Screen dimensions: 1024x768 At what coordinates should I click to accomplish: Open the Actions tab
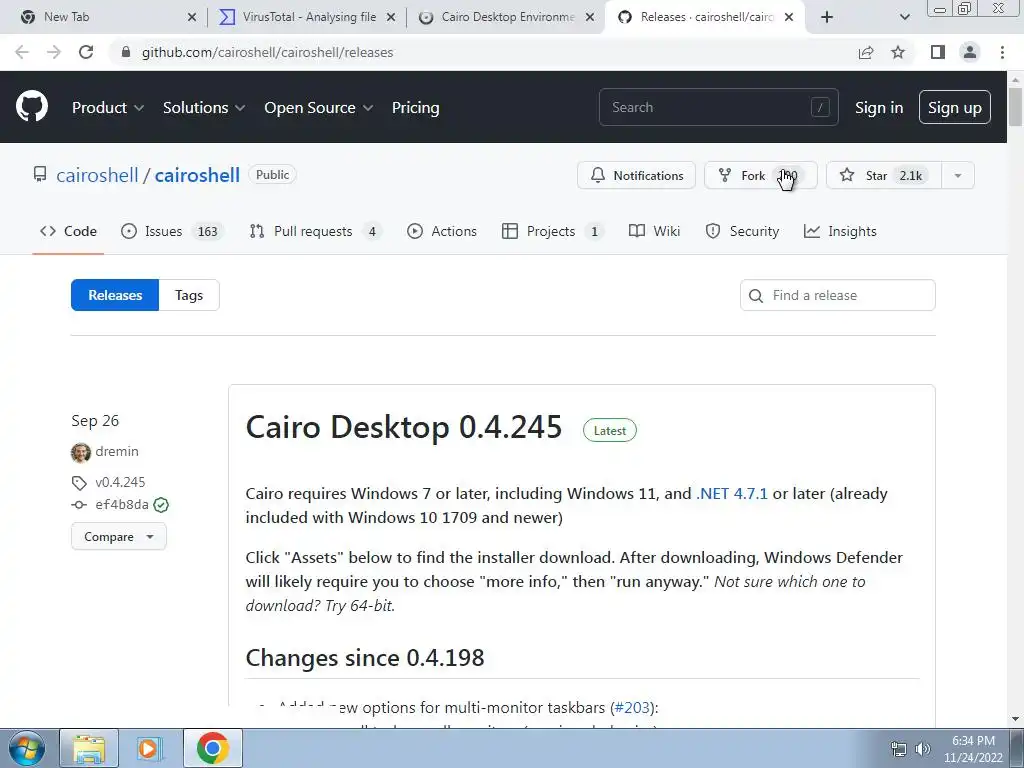(442, 231)
